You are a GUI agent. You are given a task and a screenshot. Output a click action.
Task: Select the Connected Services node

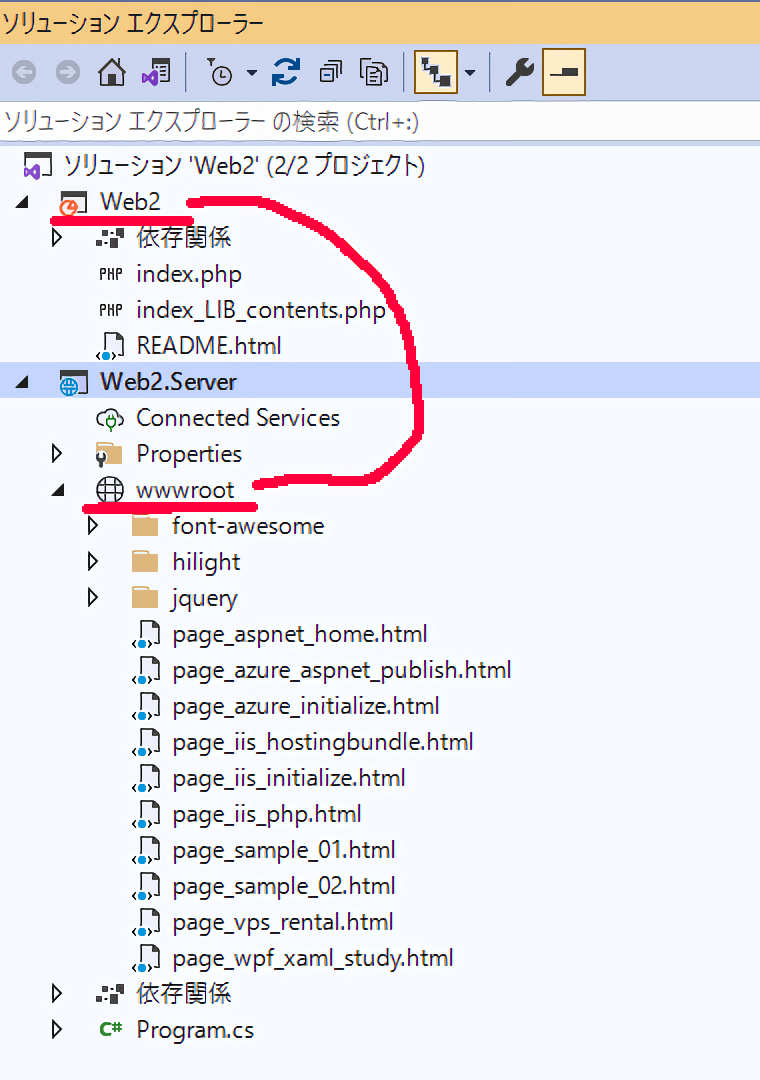click(x=237, y=418)
